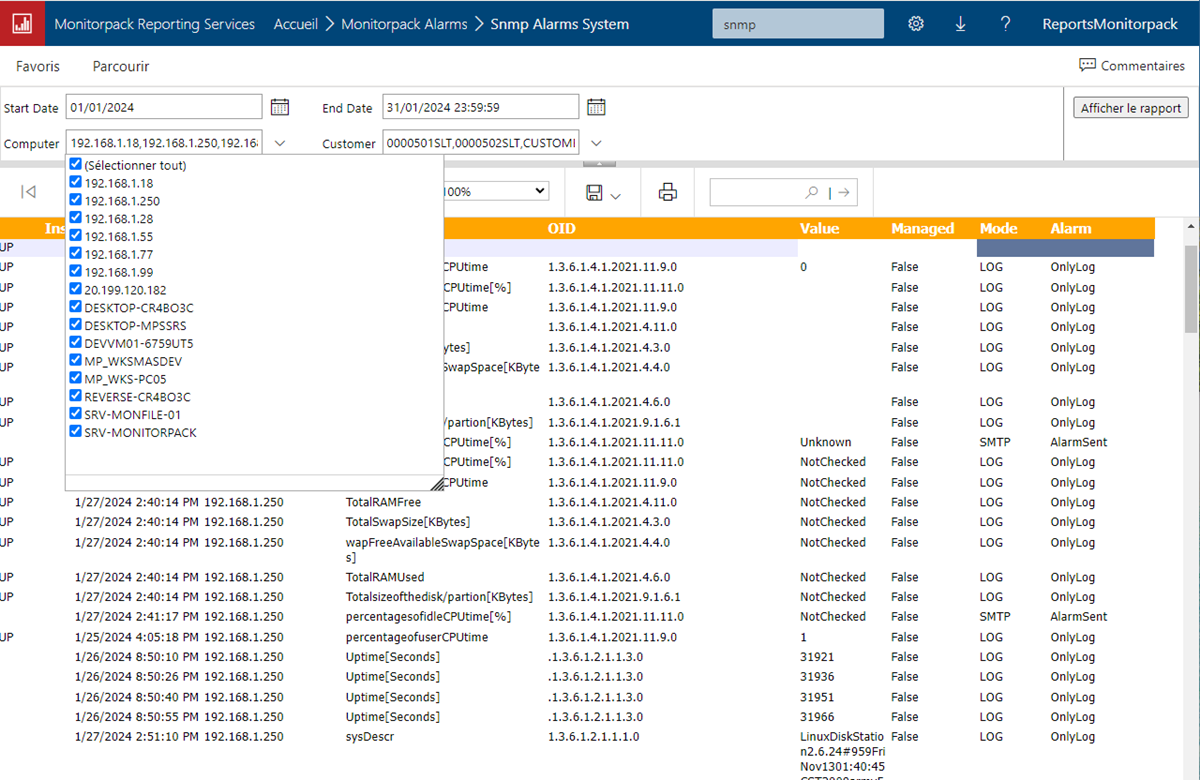Click the Commentaires speech bubble button
This screenshot has height=780, width=1200.
click(1131, 66)
